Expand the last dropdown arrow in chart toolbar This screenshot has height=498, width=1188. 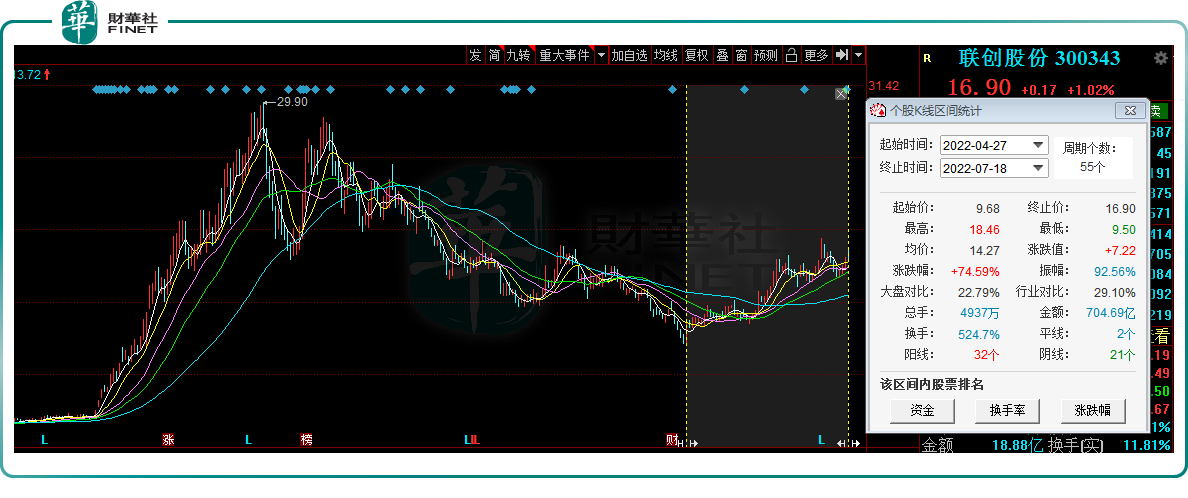coord(858,55)
